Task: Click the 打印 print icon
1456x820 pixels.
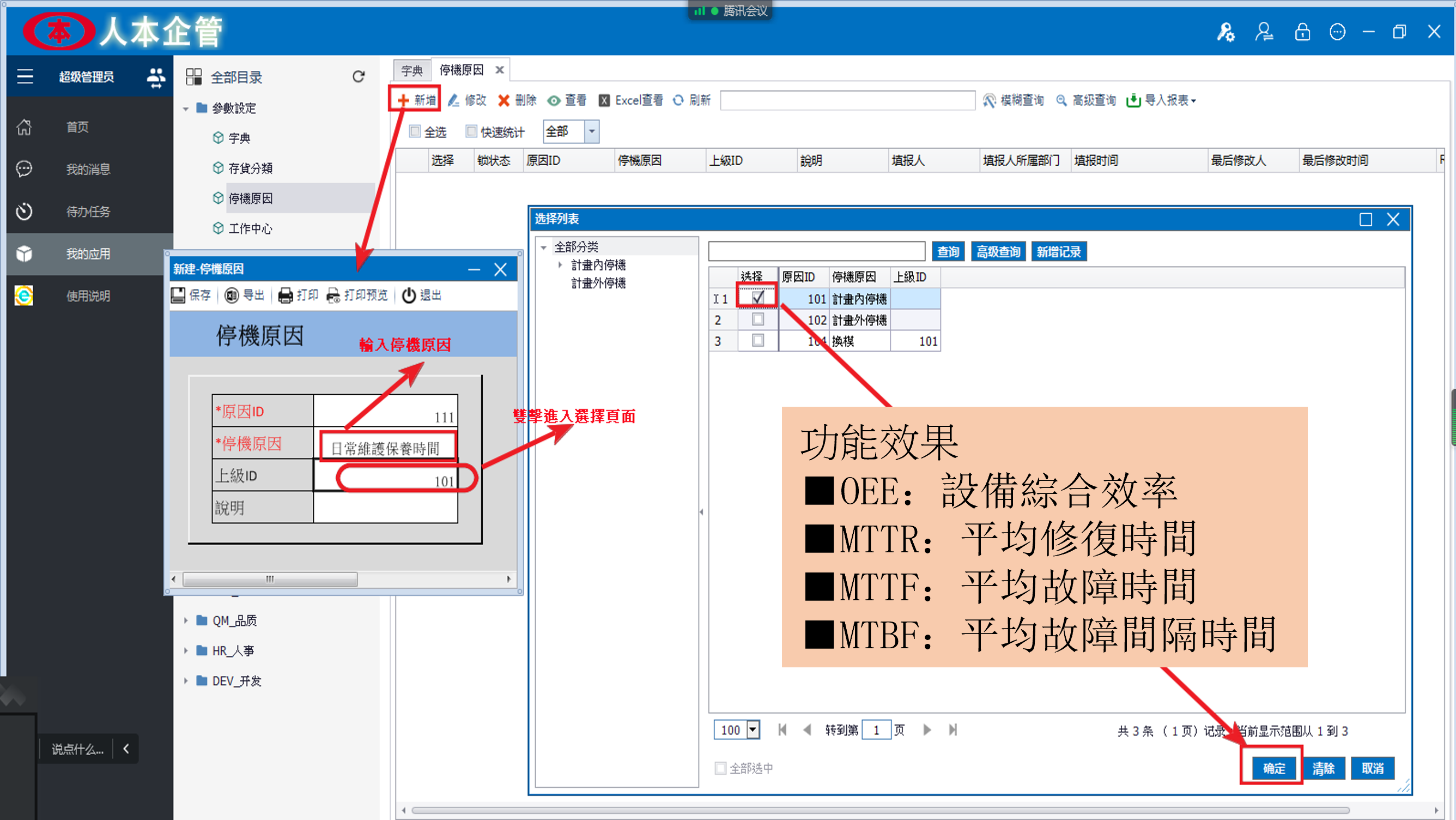Action: [x=286, y=294]
